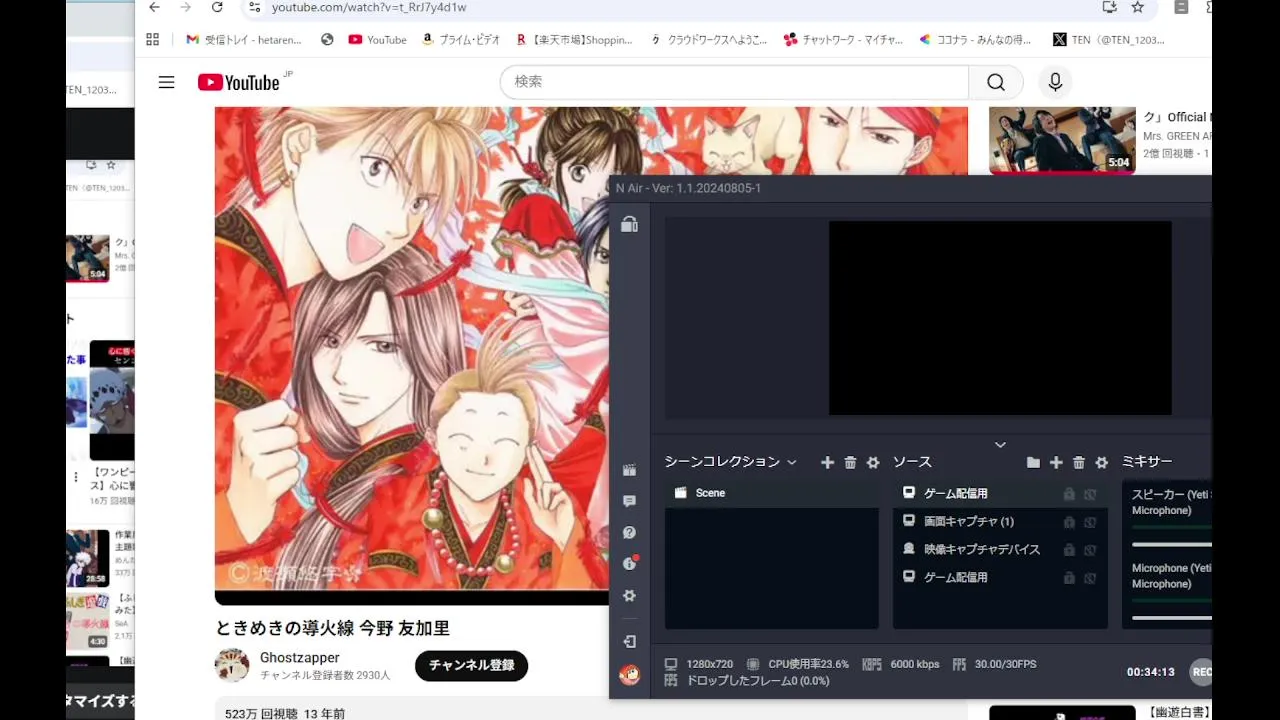Delete scene using the trash icon beside シーンコレクション

coord(850,462)
